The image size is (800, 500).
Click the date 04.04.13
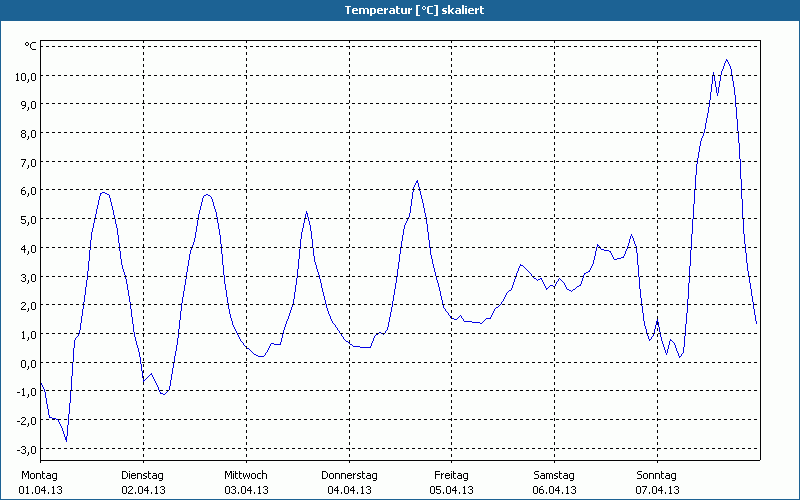point(349,490)
